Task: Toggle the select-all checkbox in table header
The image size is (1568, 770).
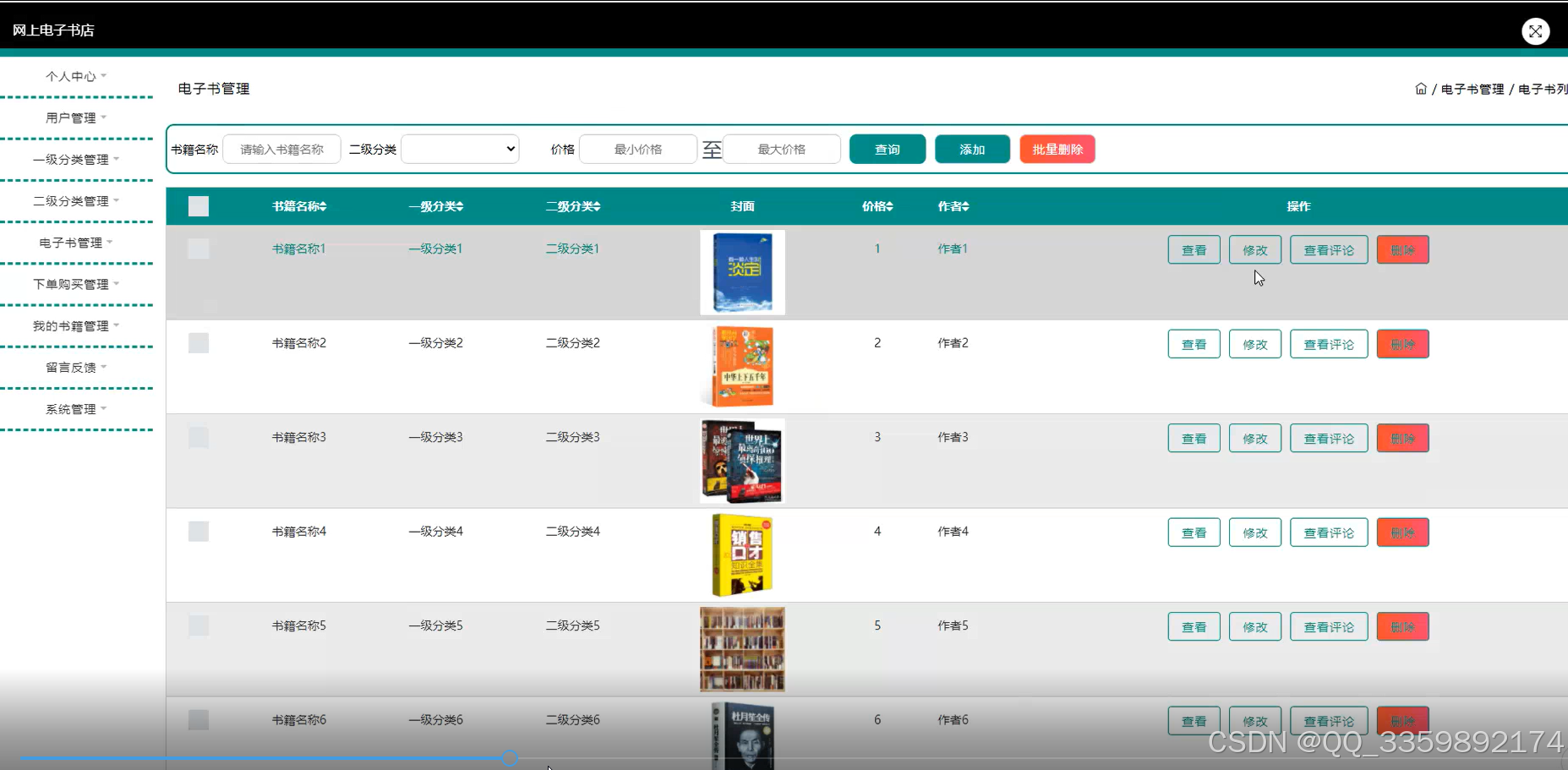Action: (198, 205)
